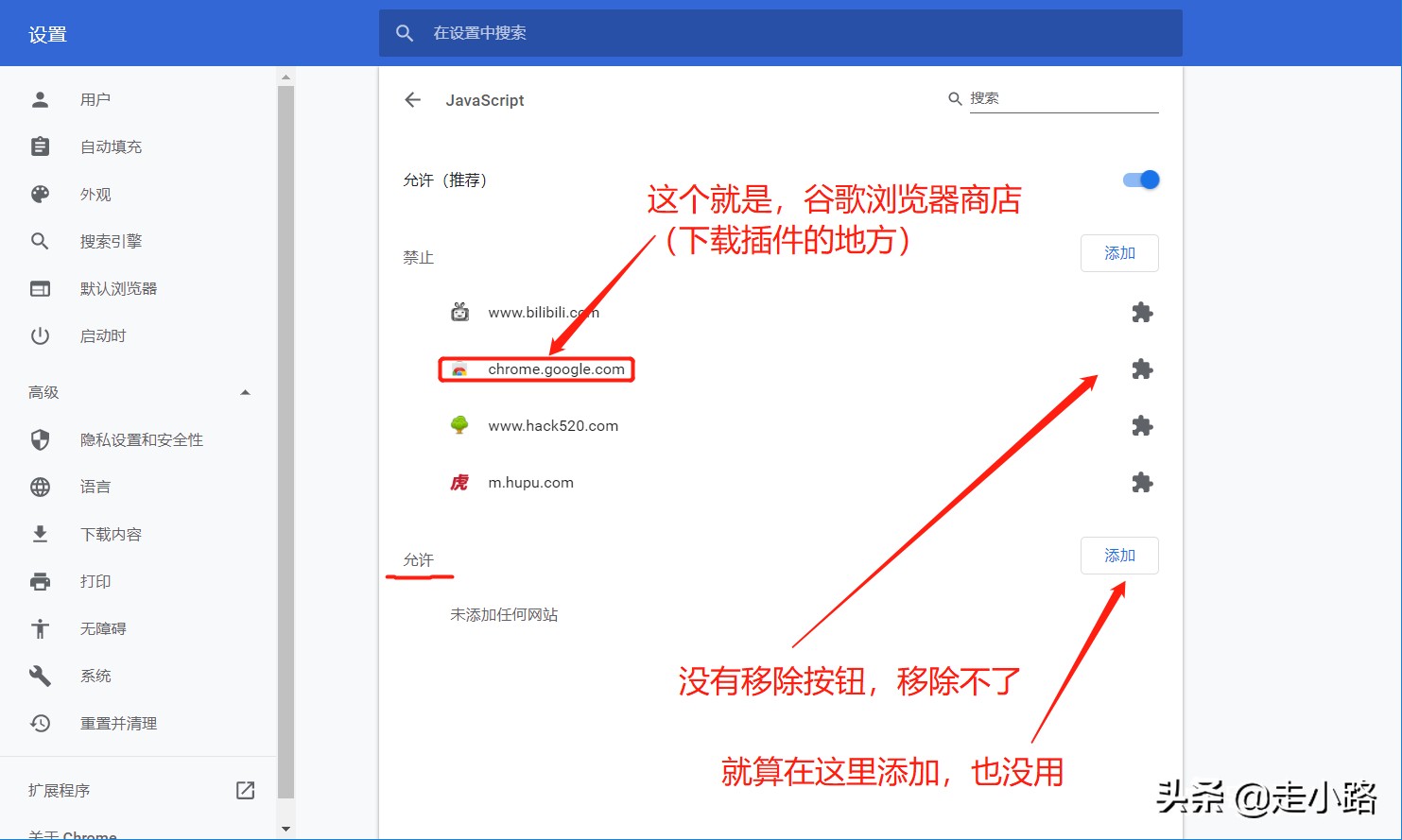Click the 默认浏览器 browser icon

[x=39, y=288]
